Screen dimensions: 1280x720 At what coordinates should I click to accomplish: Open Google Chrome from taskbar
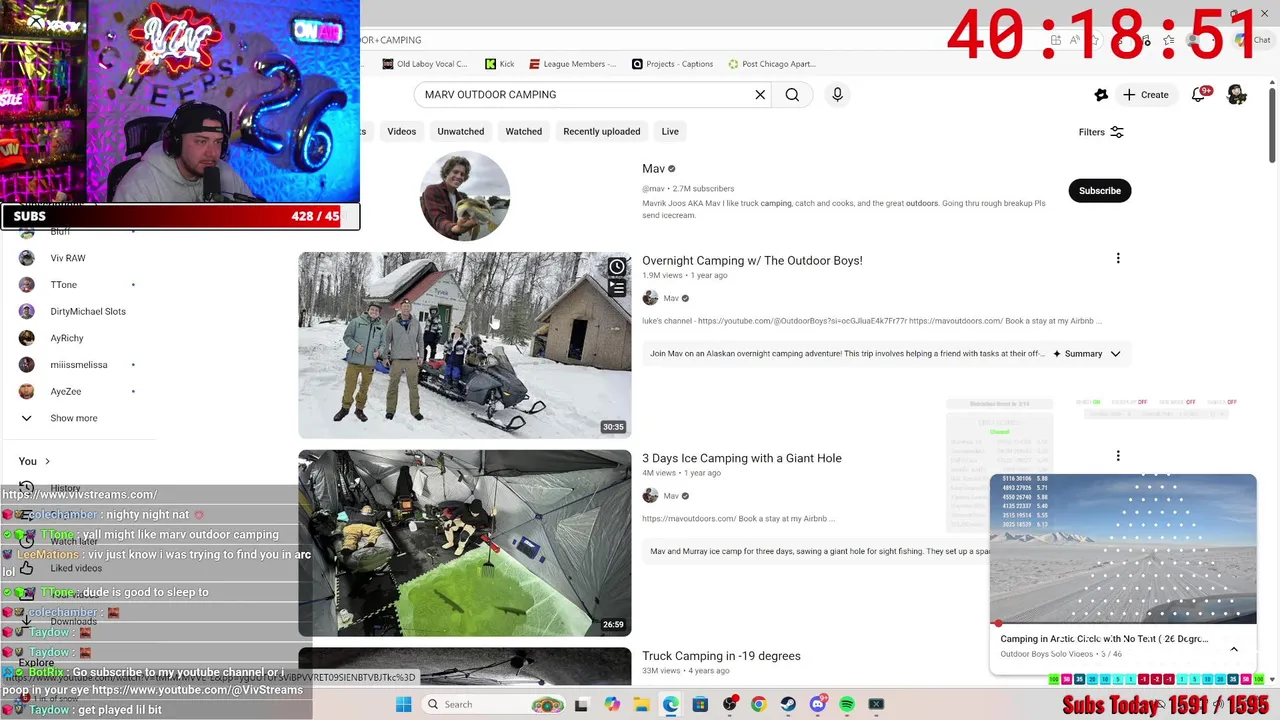tap(759, 704)
